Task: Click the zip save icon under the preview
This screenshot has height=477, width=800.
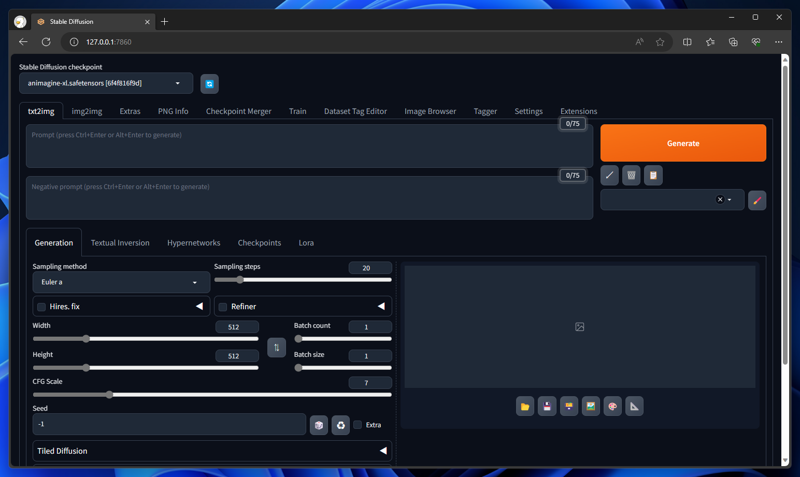Action: tap(569, 407)
